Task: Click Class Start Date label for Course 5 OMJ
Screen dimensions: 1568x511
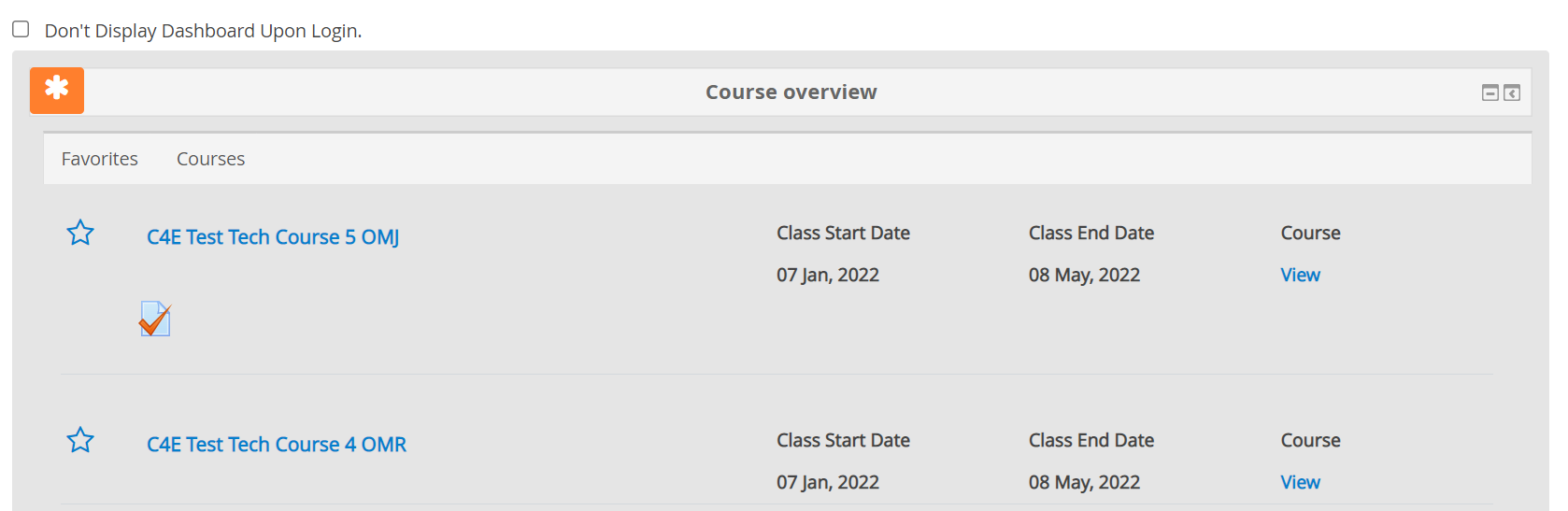Action: click(x=843, y=233)
